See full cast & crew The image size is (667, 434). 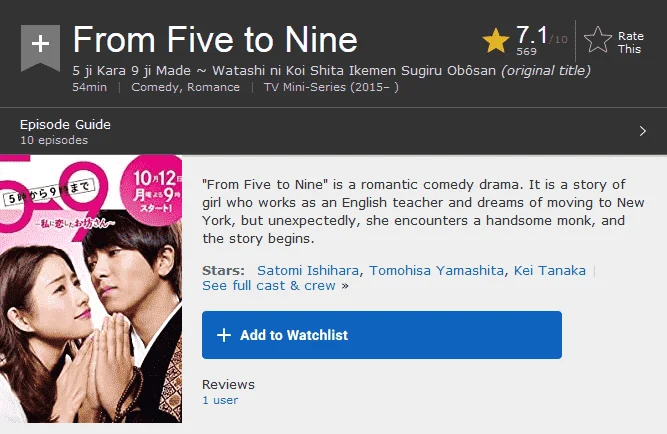point(269,286)
